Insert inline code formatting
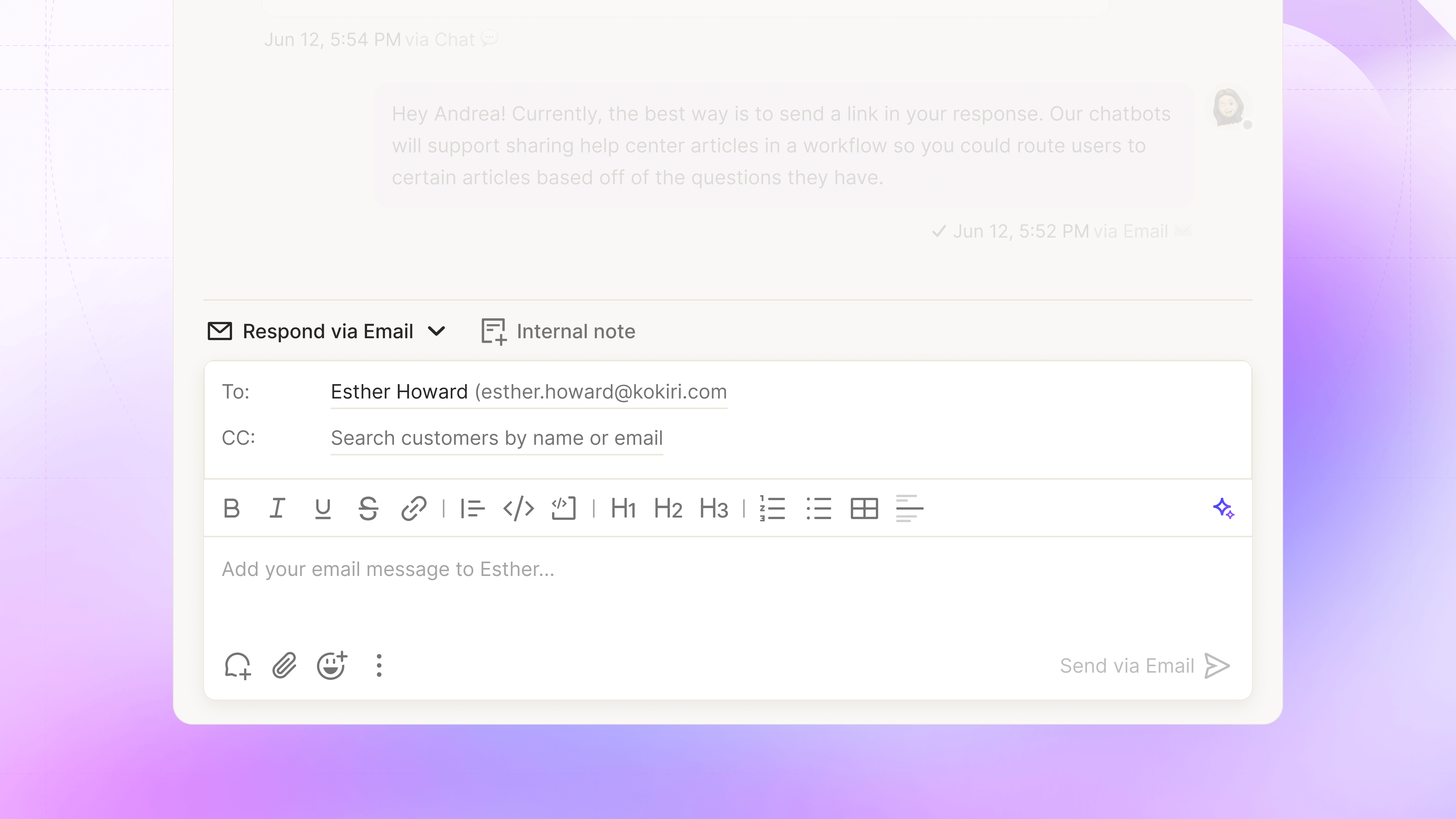 (x=518, y=508)
